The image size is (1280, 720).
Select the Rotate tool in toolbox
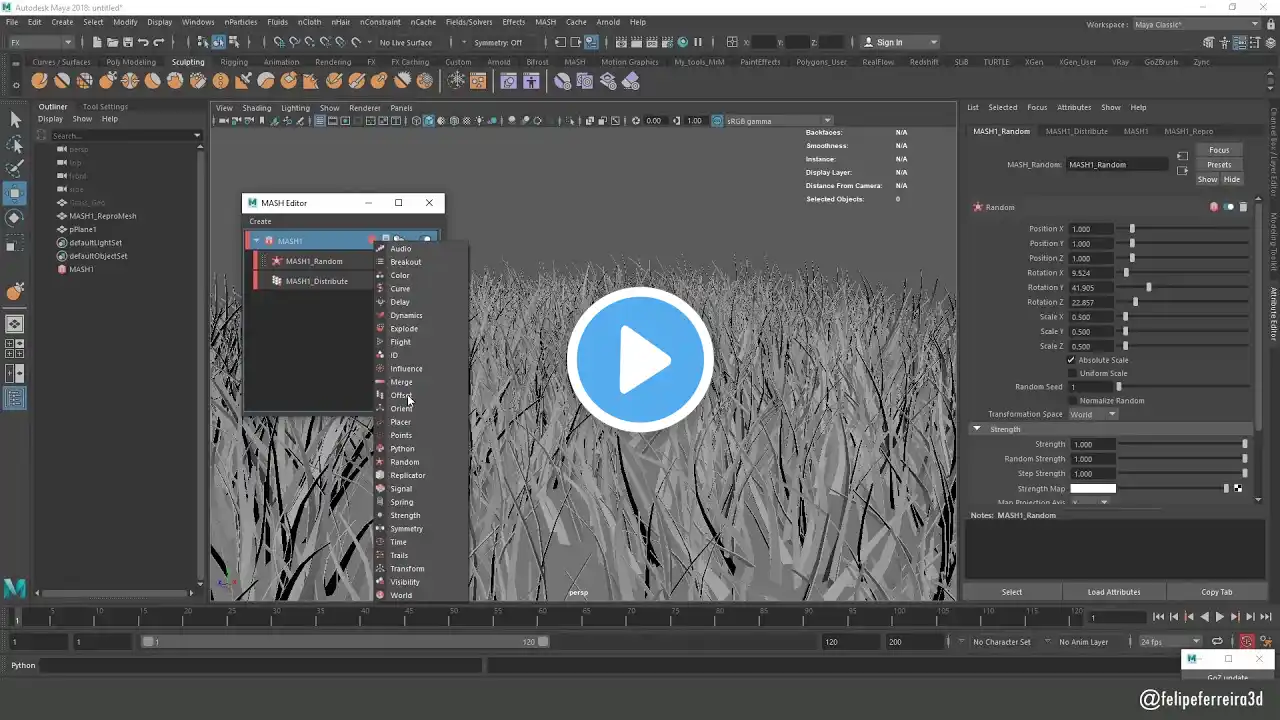(15, 218)
